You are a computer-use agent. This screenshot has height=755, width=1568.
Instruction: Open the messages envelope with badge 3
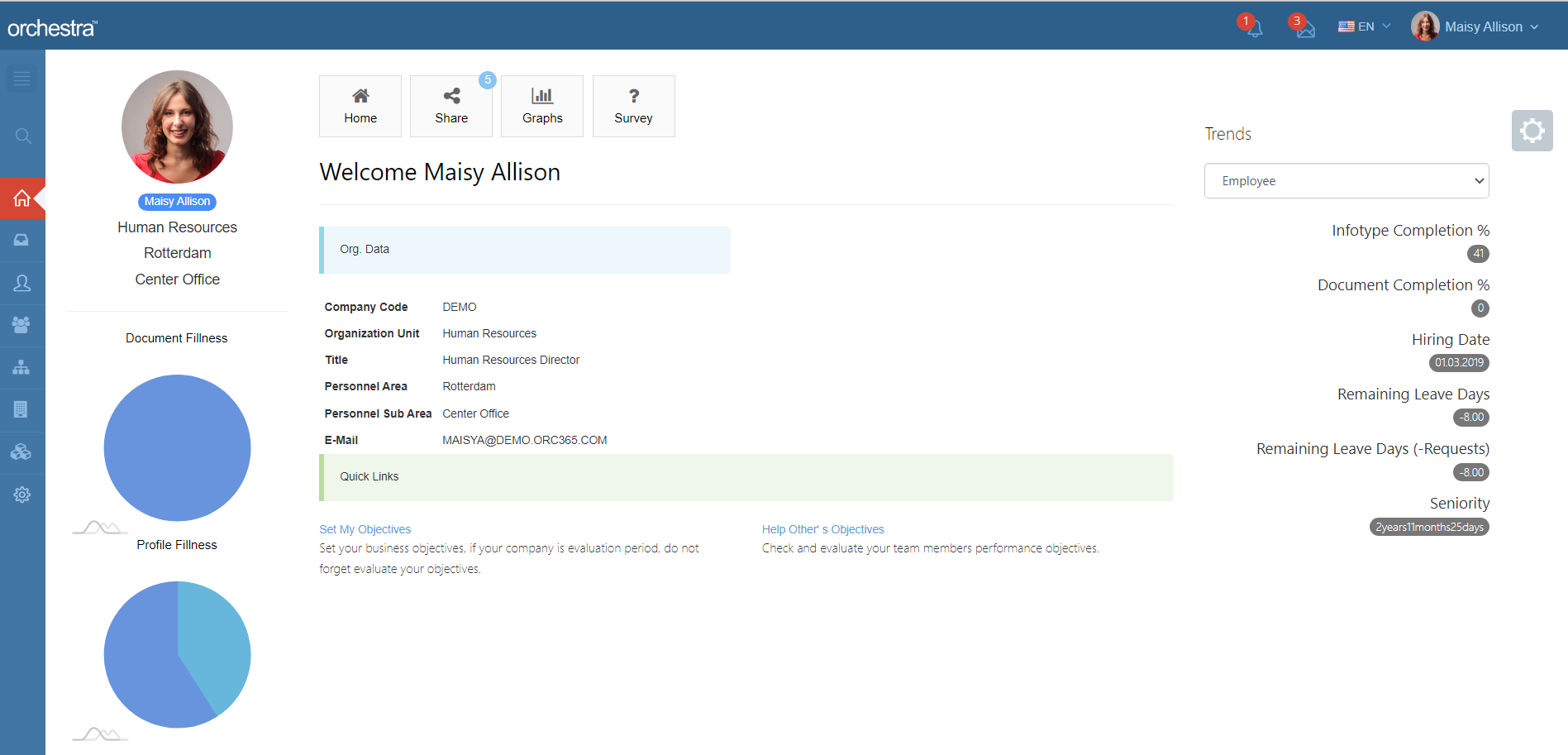pyautogui.click(x=1308, y=27)
